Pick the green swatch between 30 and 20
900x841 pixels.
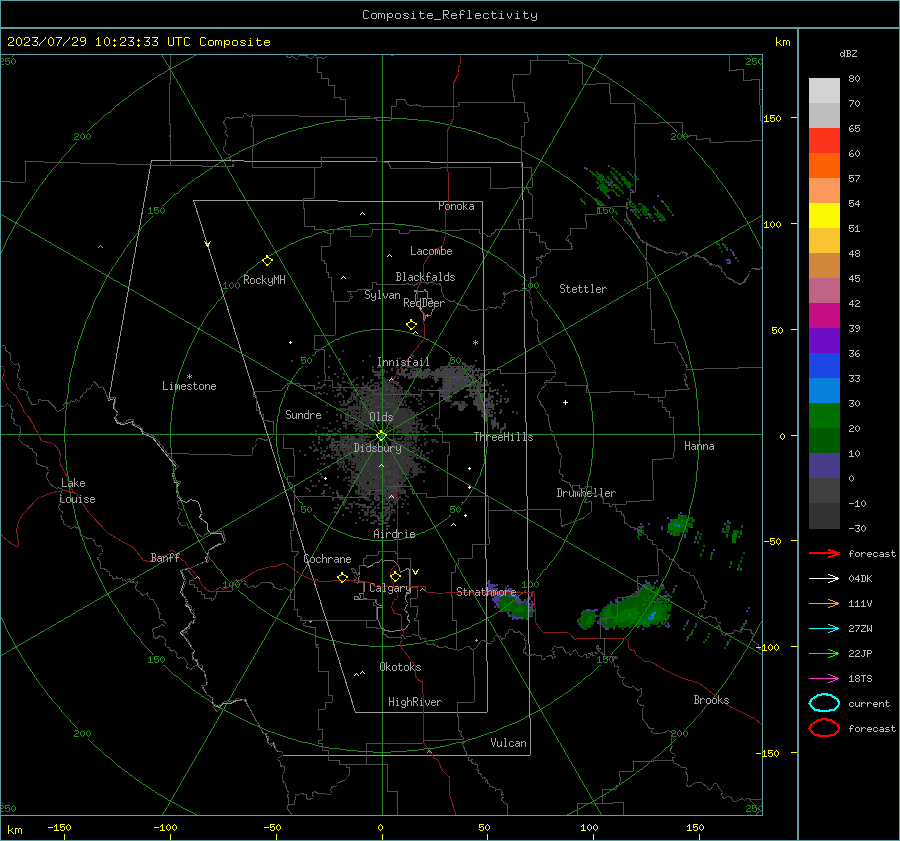click(824, 416)
